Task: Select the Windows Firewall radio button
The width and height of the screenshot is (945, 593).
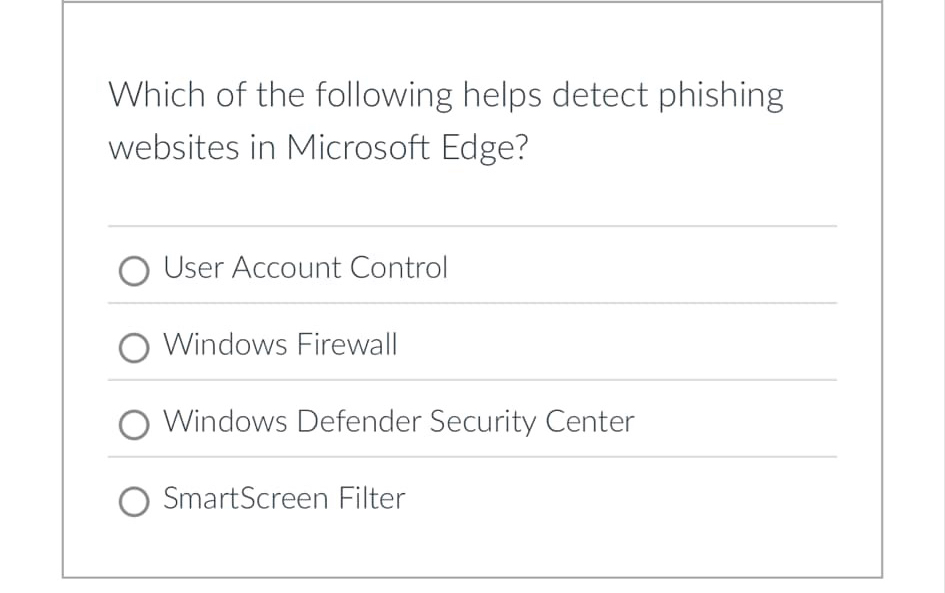Action: 134,347
